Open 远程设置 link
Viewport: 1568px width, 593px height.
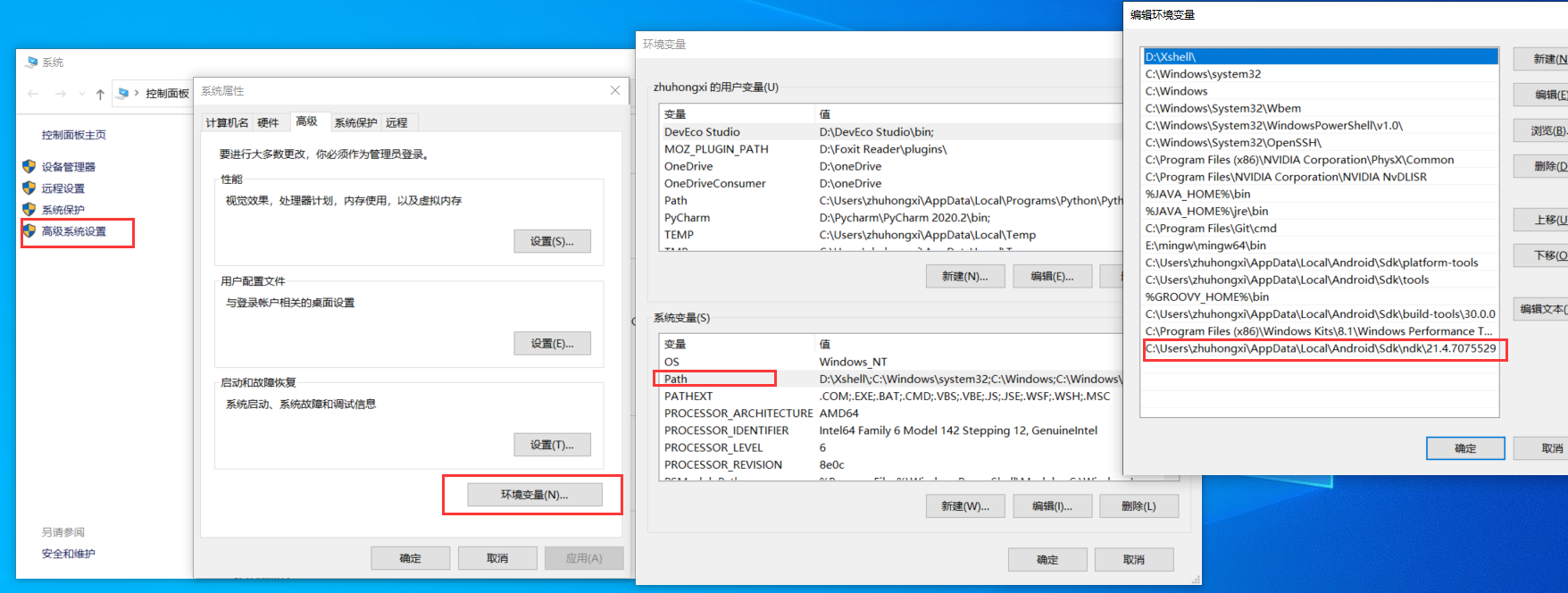pos(63,188)
